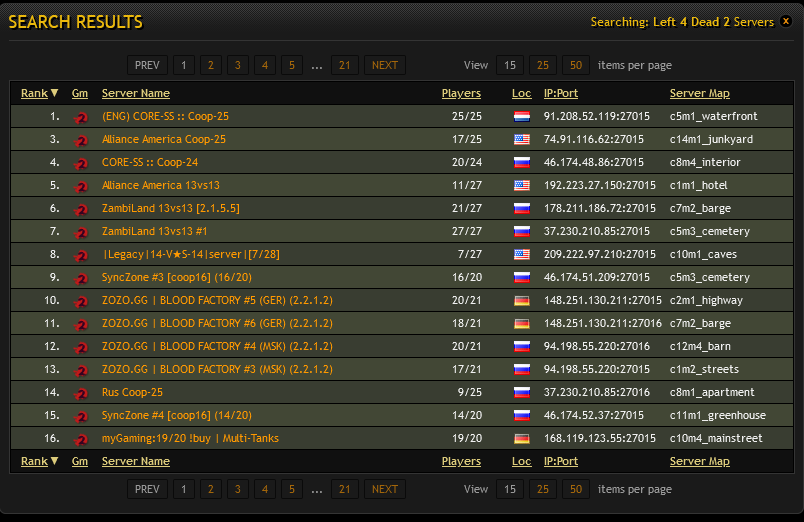Click the game icon beside Alliance America Coop-25
Viewport: 804px width, 522px height.
[81, 140]
